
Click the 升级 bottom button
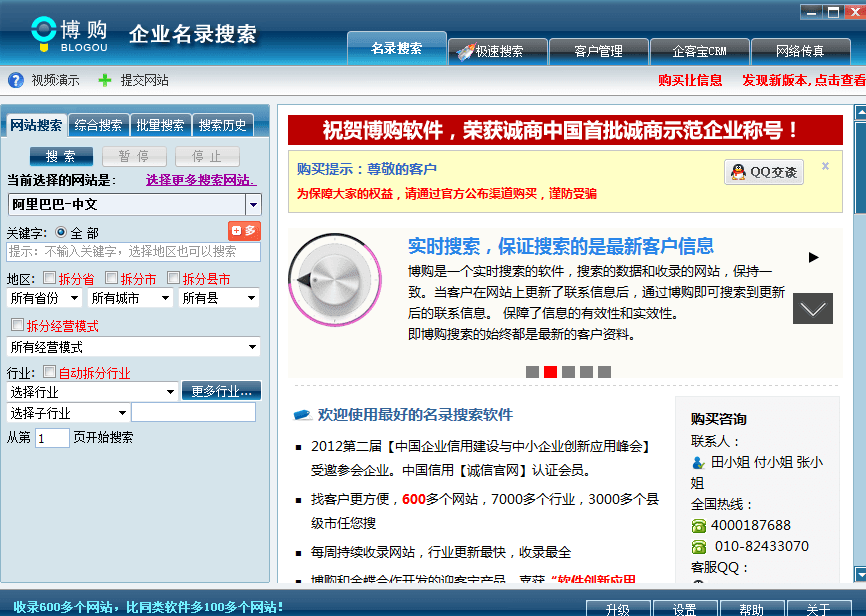(618, 609)
